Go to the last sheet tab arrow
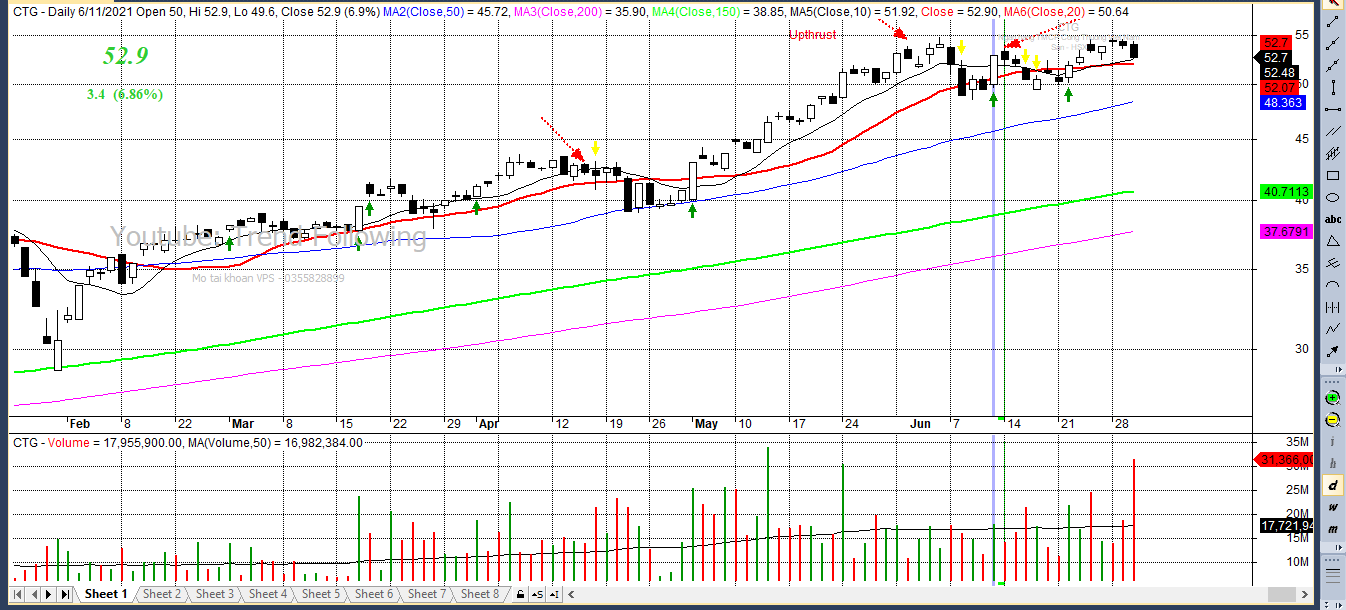The height and width of the screenshot is (610, 1346). pyautogui.click(x=66, y=594)
